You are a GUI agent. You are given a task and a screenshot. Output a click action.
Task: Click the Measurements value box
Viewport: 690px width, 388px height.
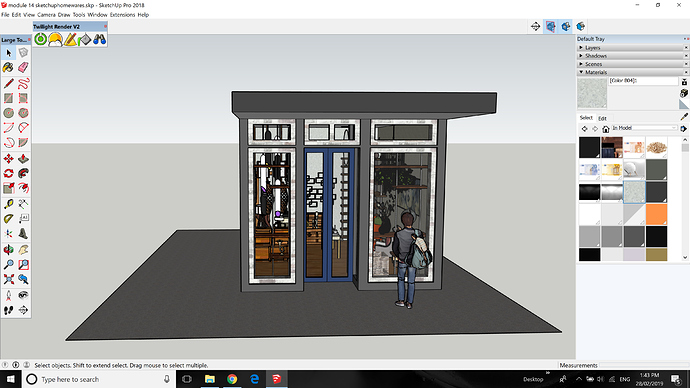pos(644,365)
